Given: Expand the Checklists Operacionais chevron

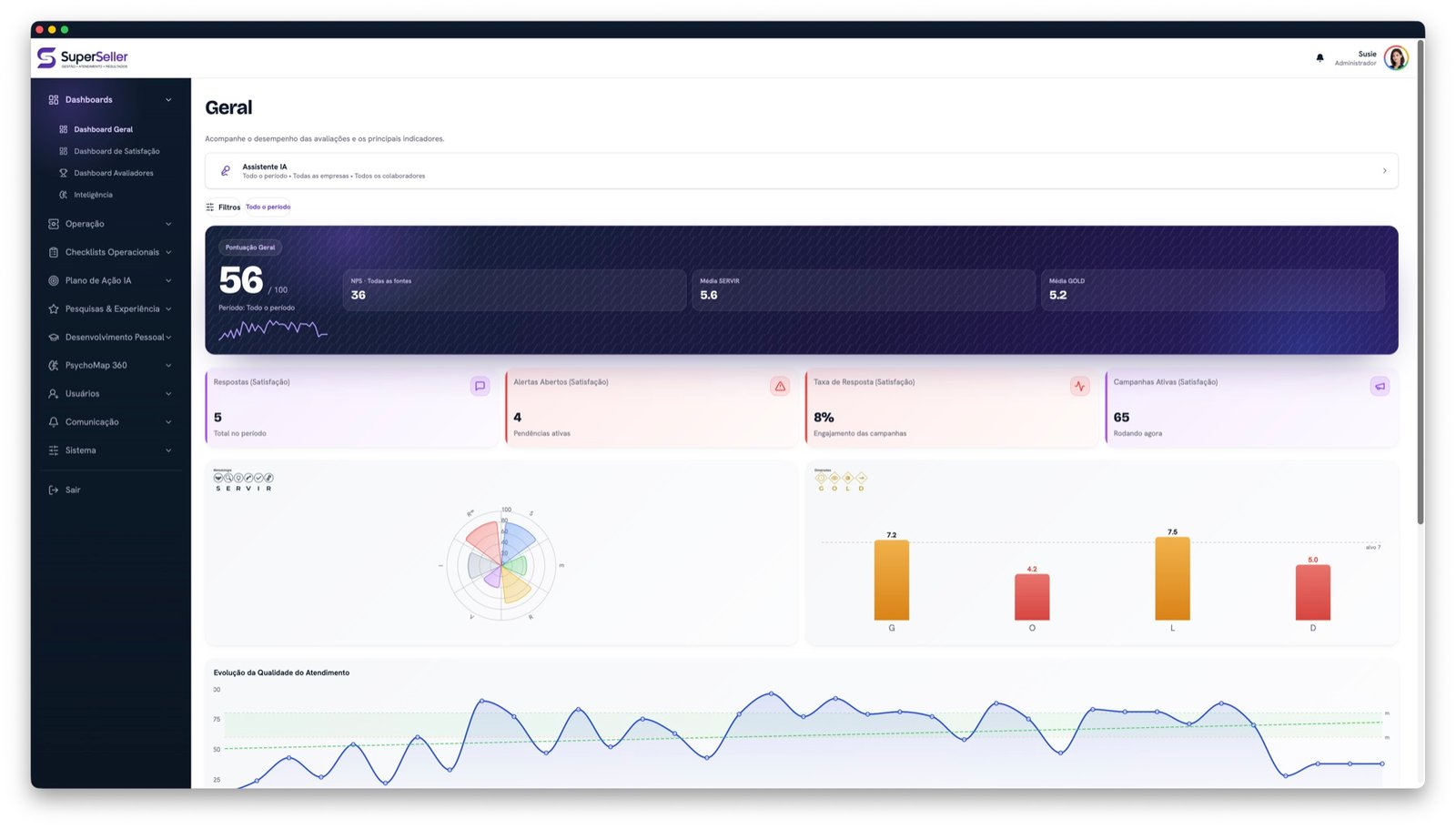Looking at the screenshot, I should tap(168, 252).
